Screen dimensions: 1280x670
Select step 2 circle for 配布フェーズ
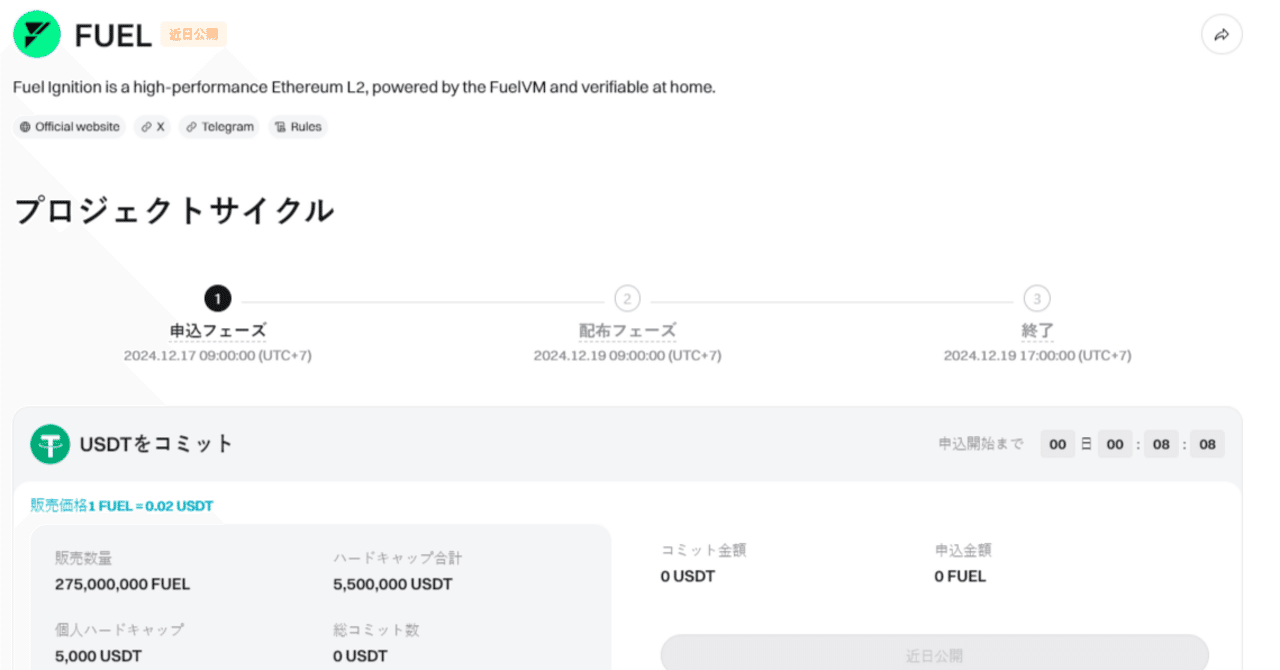tap(627, 298)
